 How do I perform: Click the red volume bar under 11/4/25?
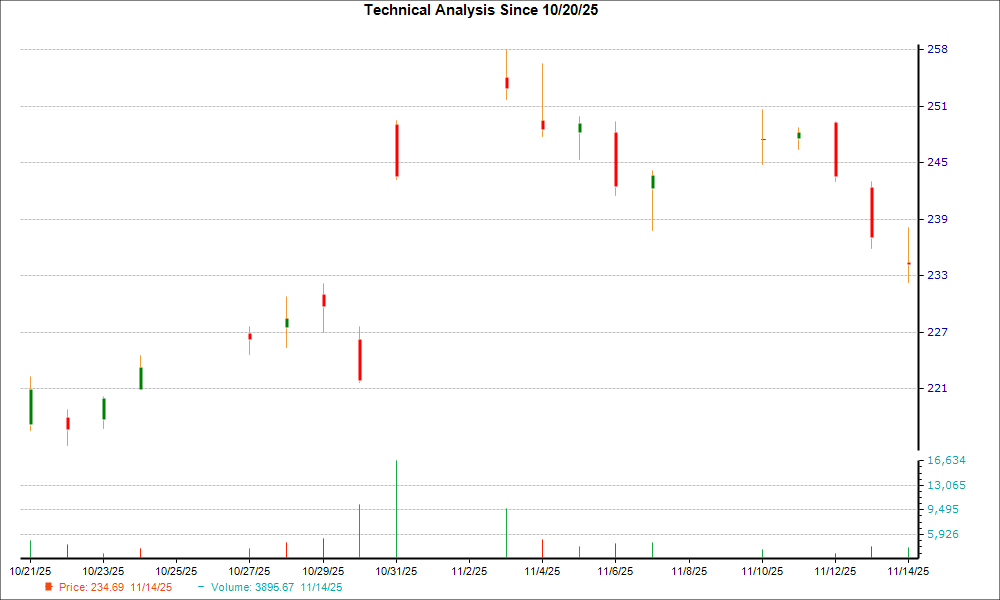tap(543, 547)
